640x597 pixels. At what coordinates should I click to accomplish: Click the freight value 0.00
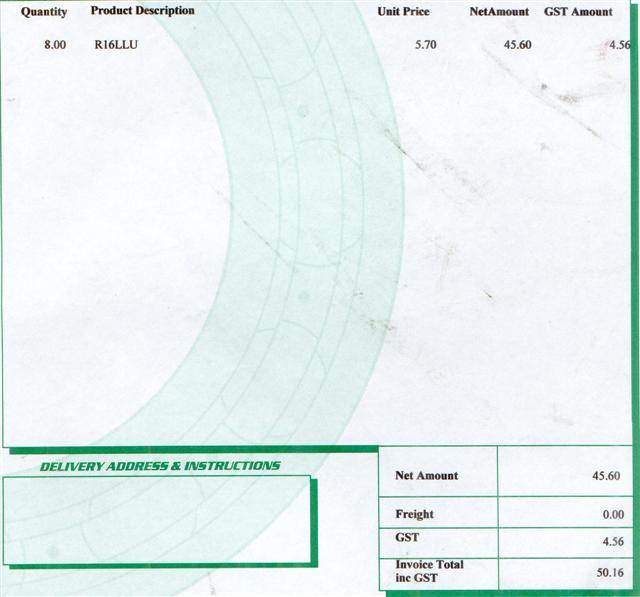pyautogui.click(x=610, y=514)
